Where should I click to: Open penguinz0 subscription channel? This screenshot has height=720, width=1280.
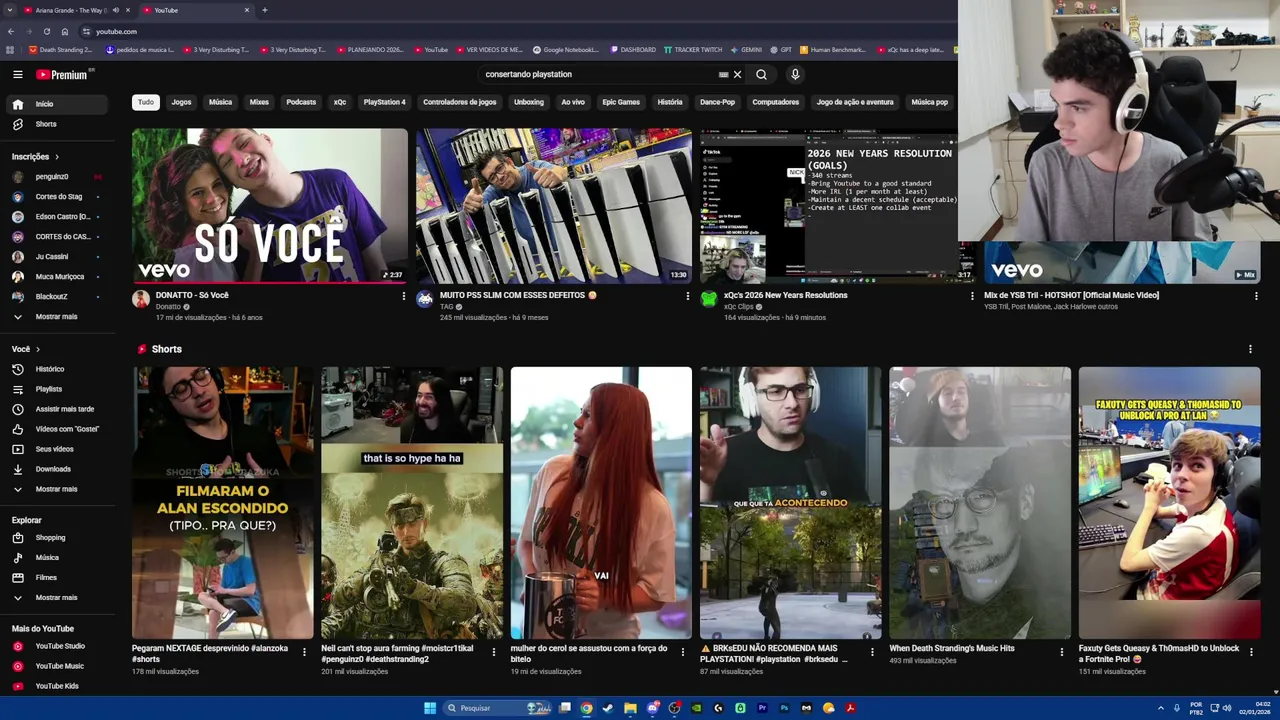point(53,177)
